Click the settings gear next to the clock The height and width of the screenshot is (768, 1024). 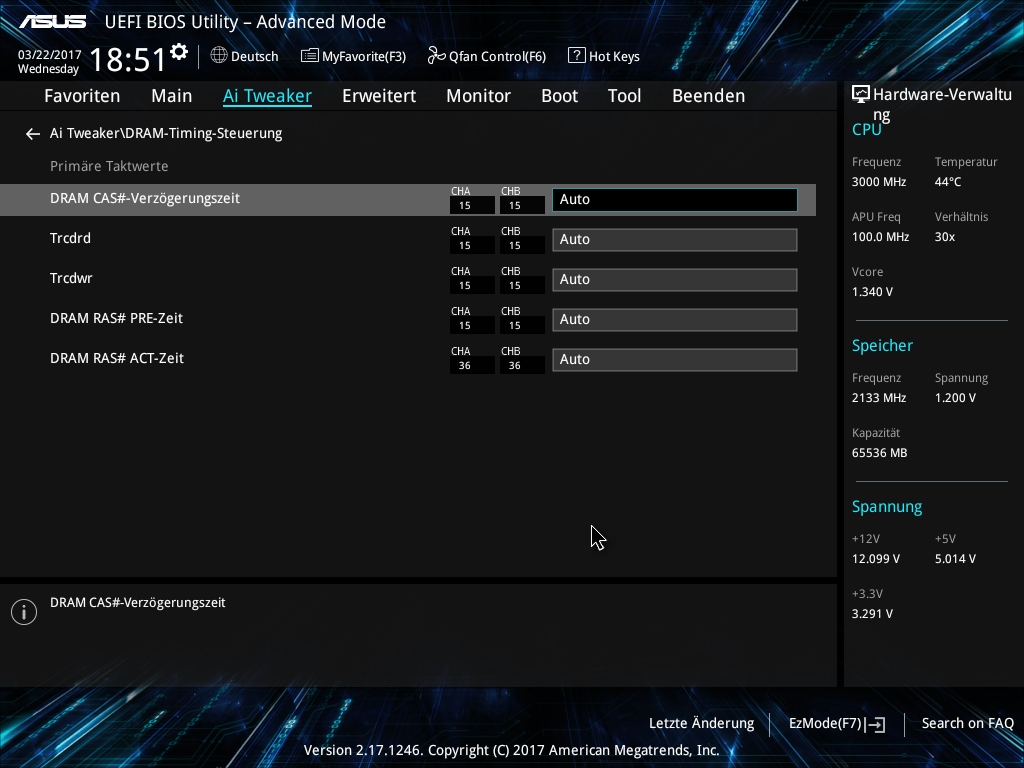point(178,52)
